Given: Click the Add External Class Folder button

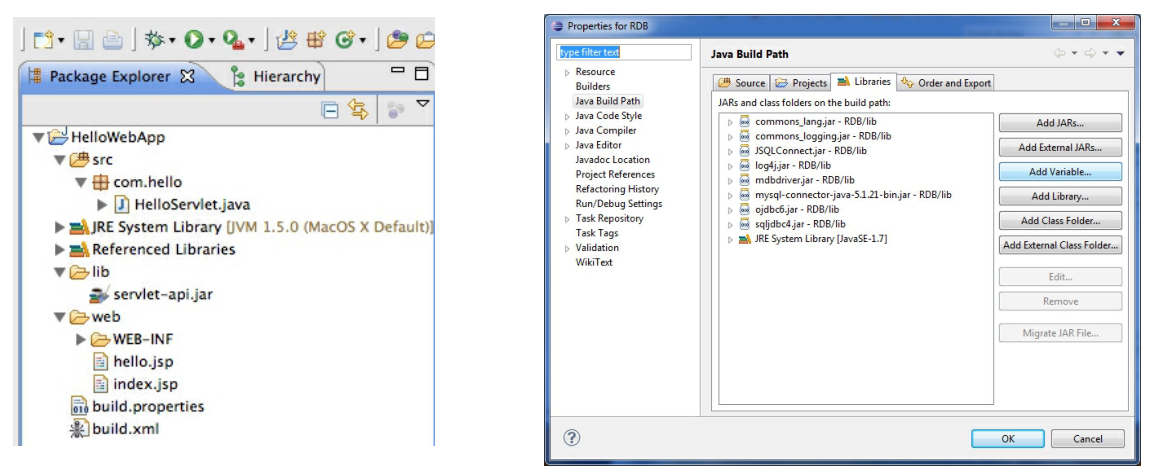Looking at the screenshot, I should (1060, 245).
